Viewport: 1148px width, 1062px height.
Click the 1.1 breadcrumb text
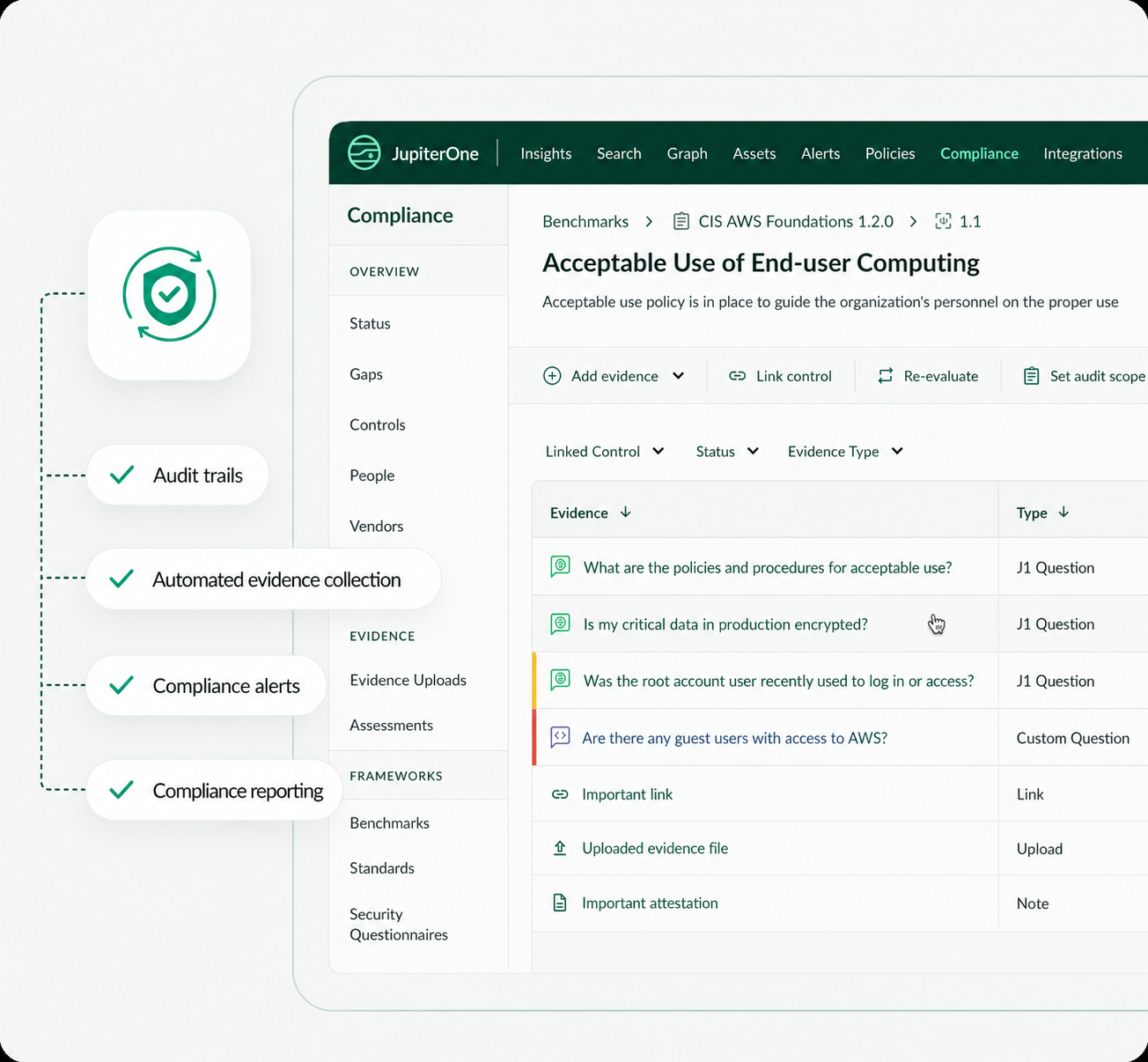click(x=970, y=221)
